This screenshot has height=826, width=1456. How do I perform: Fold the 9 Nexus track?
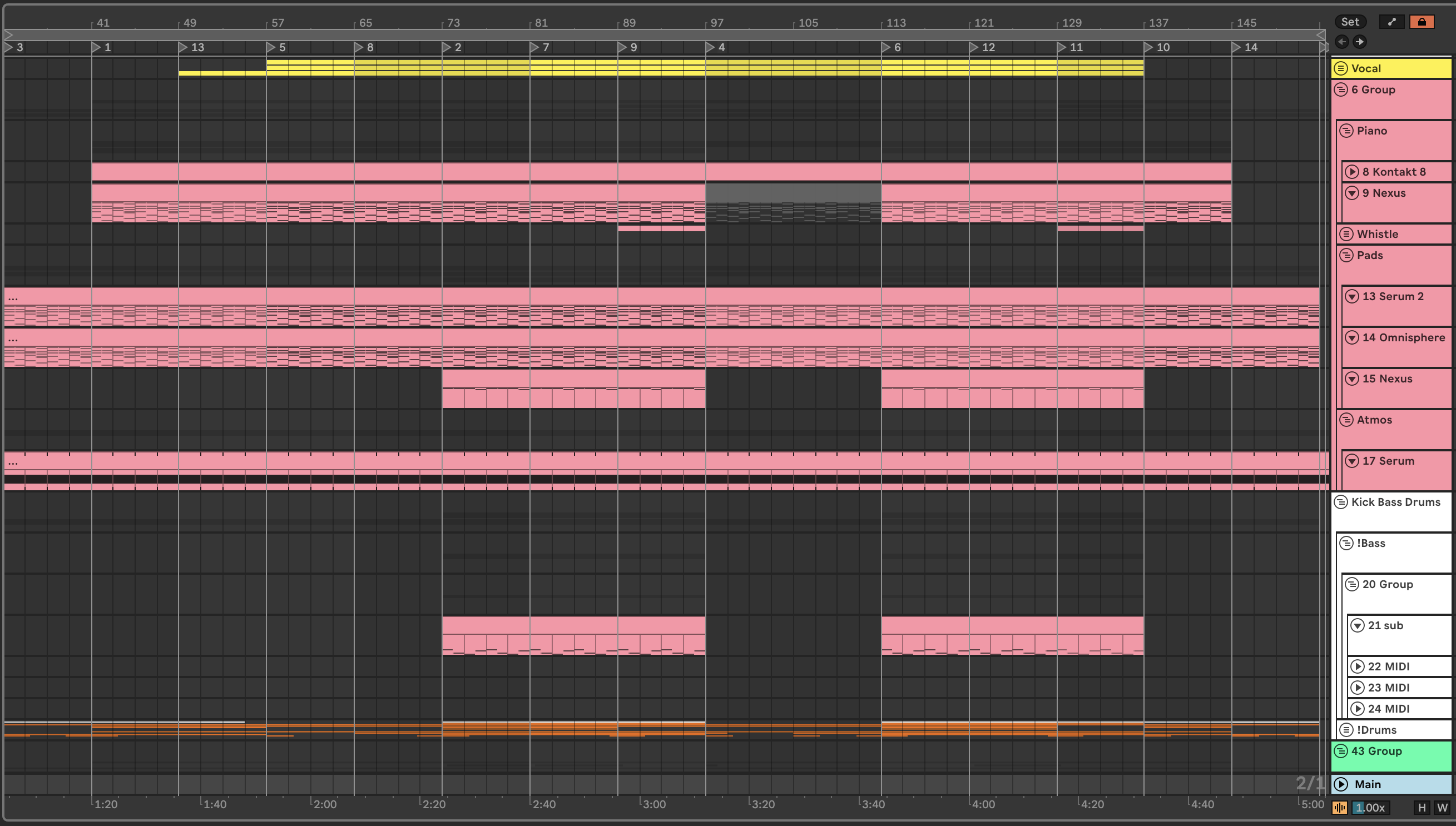pyautogui.click(x=1351, y=193)
